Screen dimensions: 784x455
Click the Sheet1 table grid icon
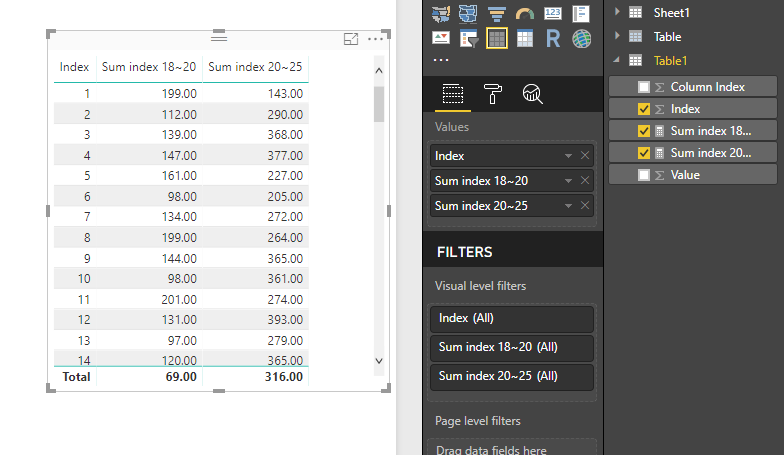coord(636,12)
